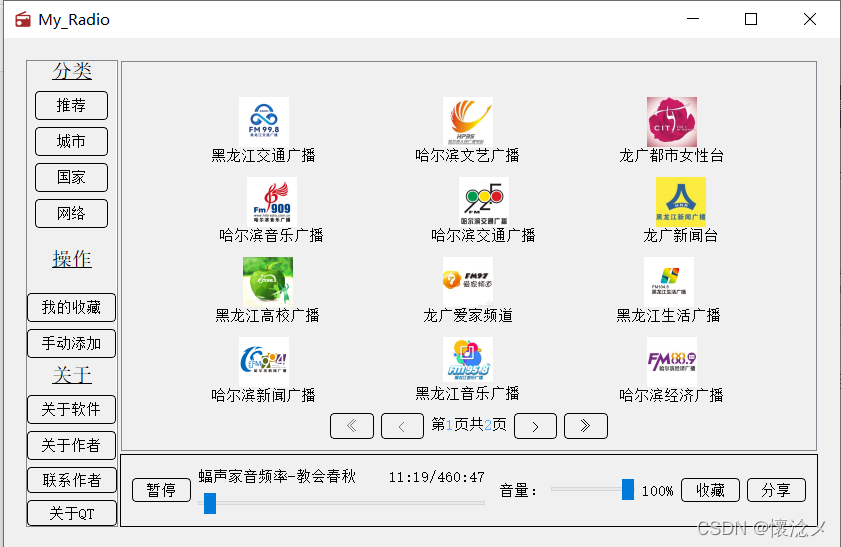This screenshot has width=841, height=547.
Task: Show 我的收藏 favorites list
Action: (x=71, y=307)
